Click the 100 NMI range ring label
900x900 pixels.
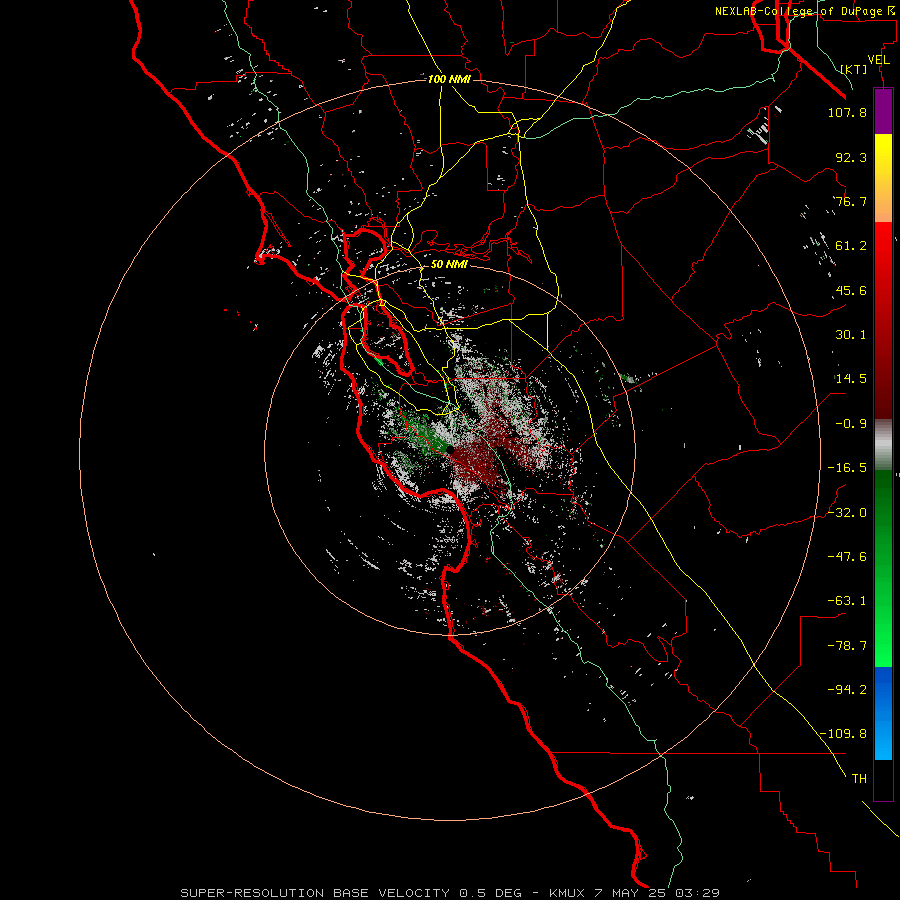coord(449,79)
